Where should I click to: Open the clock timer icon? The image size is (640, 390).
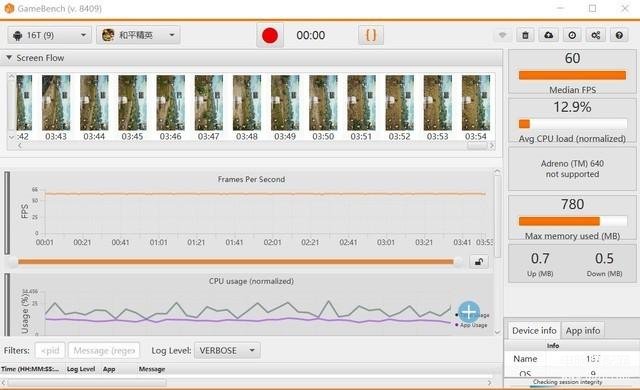[572, 35]
